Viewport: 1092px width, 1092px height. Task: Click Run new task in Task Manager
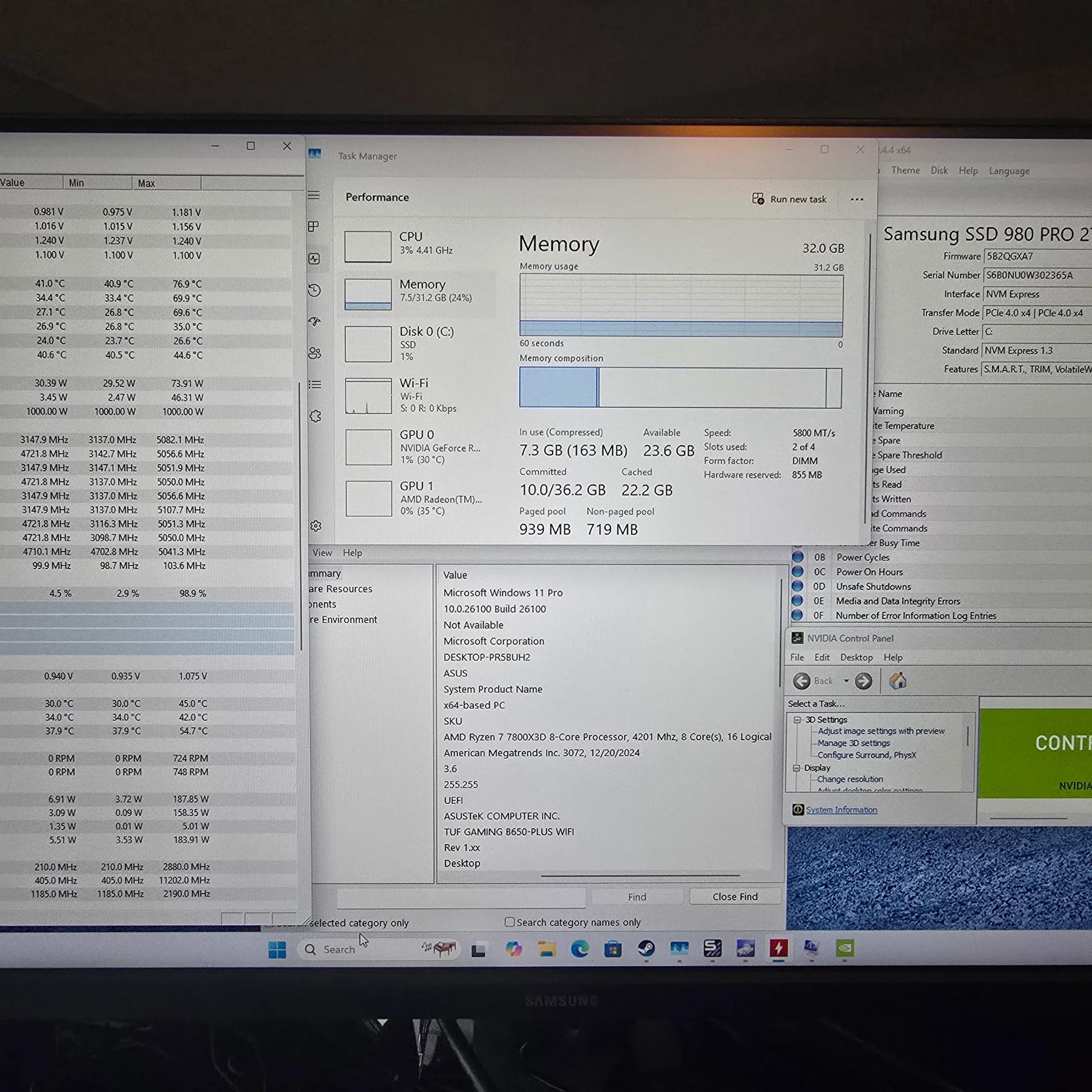pyautogui.click(x=790, y=199)
